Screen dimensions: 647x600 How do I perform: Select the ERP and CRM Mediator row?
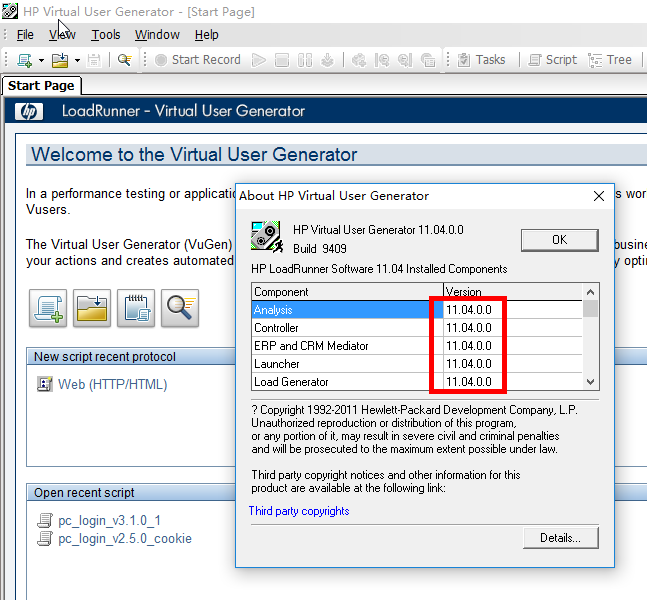tap(417, 346)
